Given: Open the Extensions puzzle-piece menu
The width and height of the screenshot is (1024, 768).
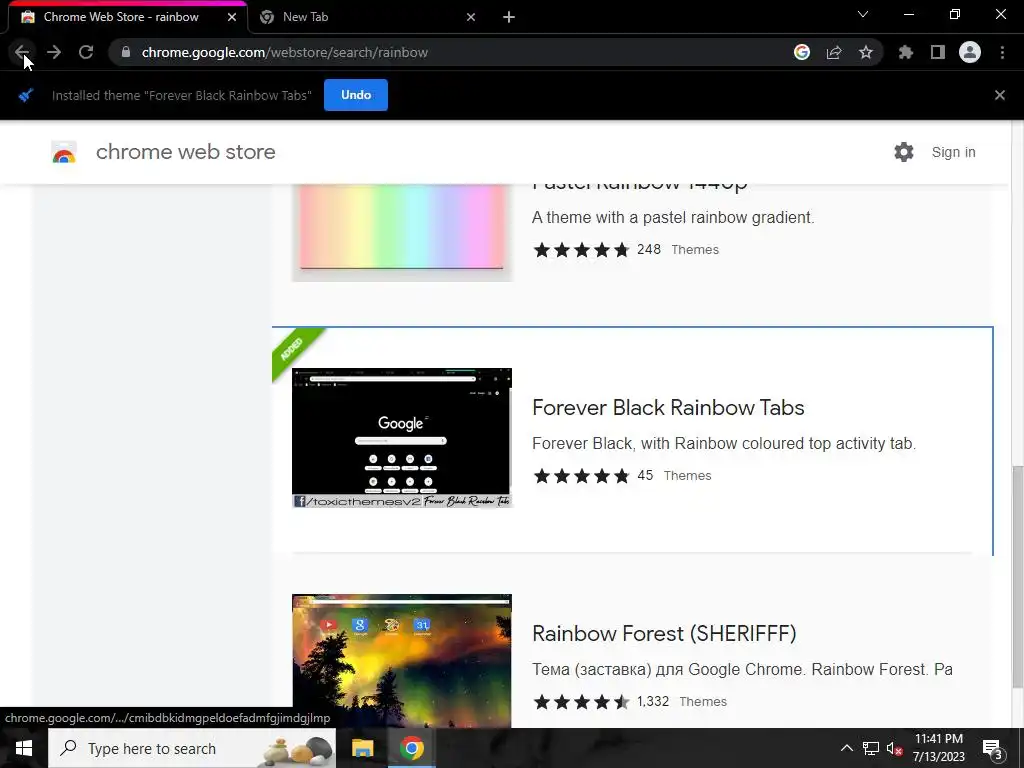Looking at the screenshot, I should click(906, 52).
